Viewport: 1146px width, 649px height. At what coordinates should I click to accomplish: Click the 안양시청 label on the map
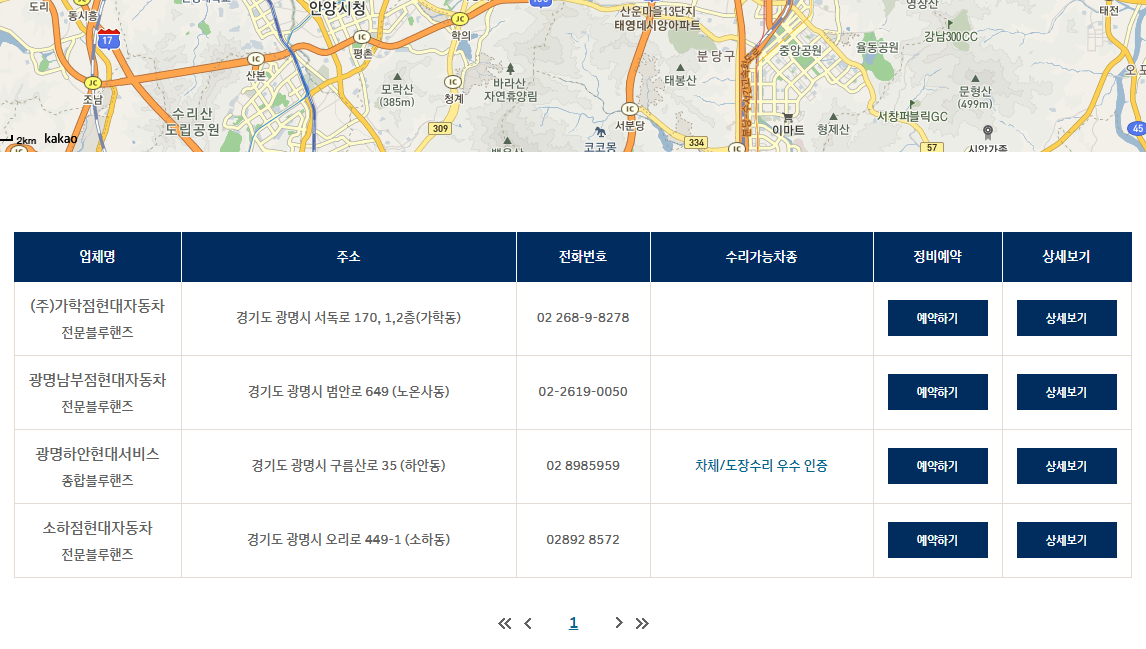pos(337,9)
